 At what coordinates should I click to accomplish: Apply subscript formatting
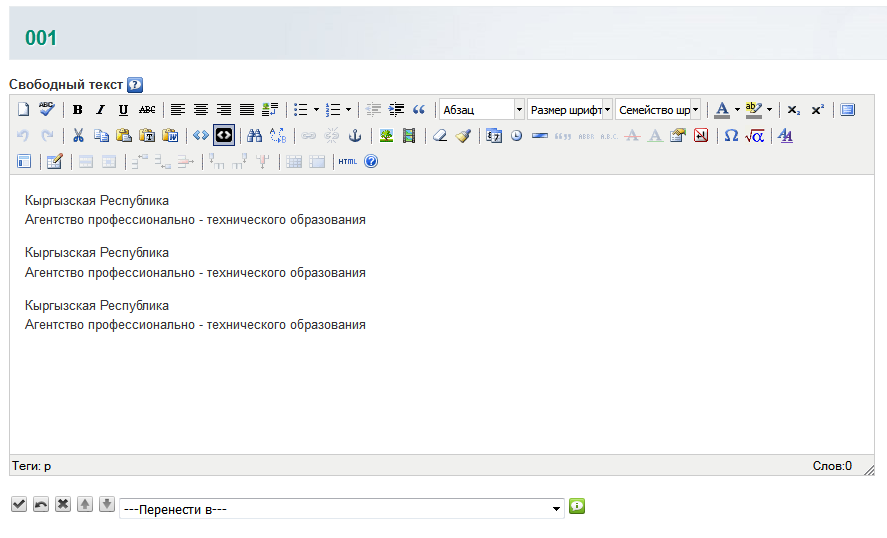tap(794, 109)
